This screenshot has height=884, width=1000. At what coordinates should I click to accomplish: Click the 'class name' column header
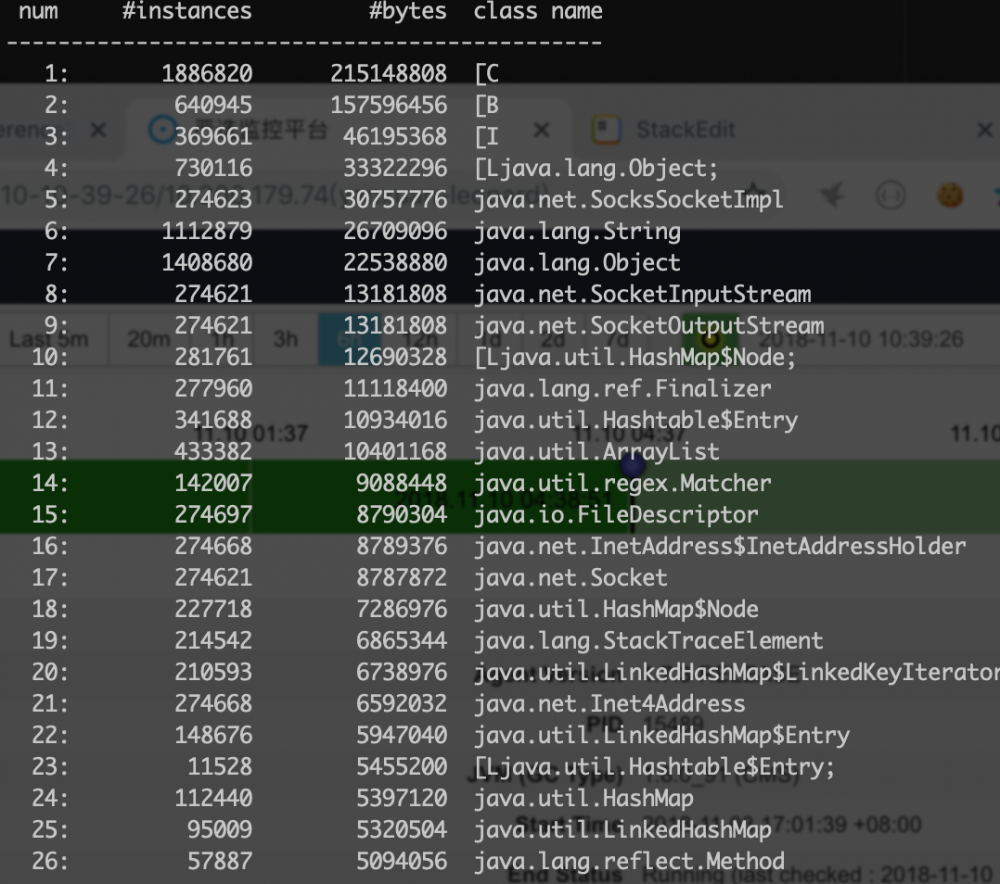538,11
